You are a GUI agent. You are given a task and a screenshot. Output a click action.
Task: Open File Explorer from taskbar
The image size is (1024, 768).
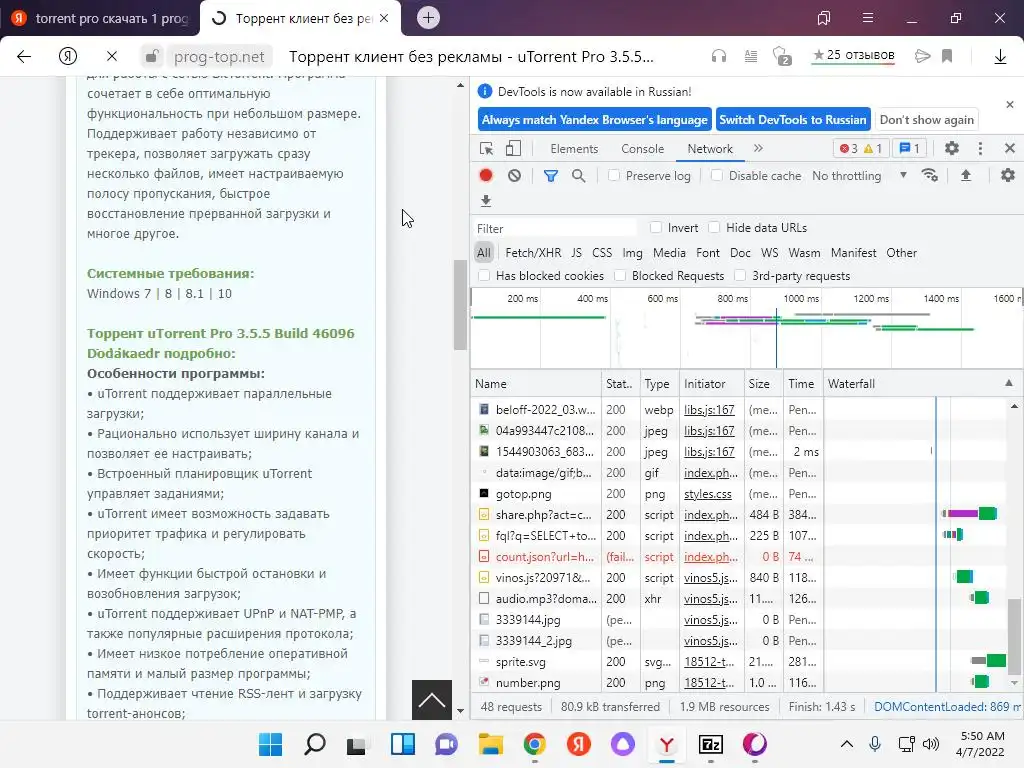(x=490, y=744)
